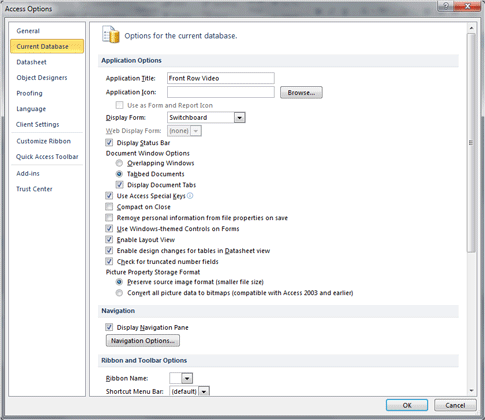Uncheck Enable Layout View
The image size is (485, 420).
coord(109,239)
